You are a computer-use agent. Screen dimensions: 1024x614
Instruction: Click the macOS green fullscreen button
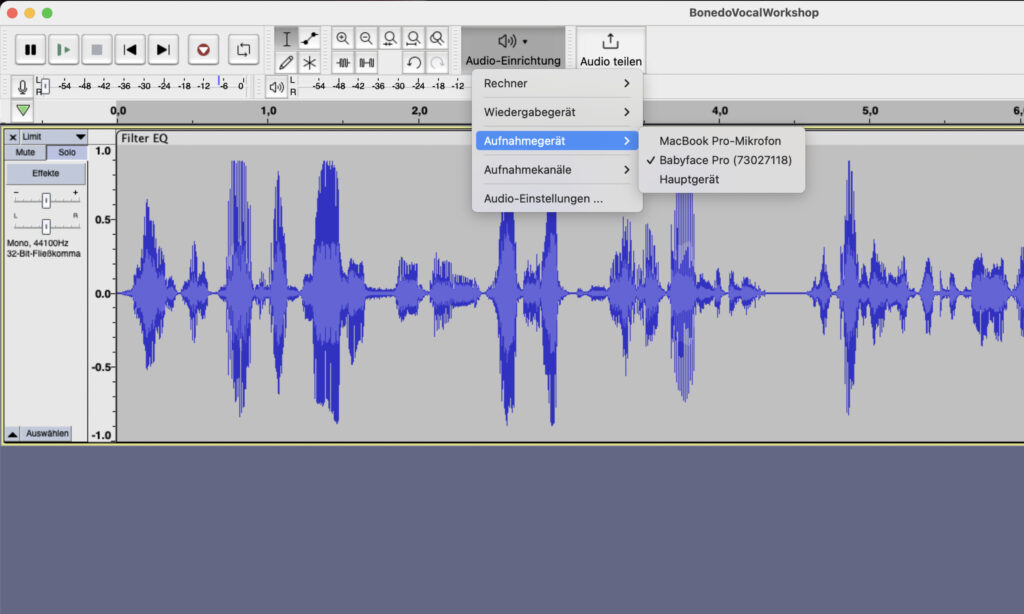click(47, 12)
